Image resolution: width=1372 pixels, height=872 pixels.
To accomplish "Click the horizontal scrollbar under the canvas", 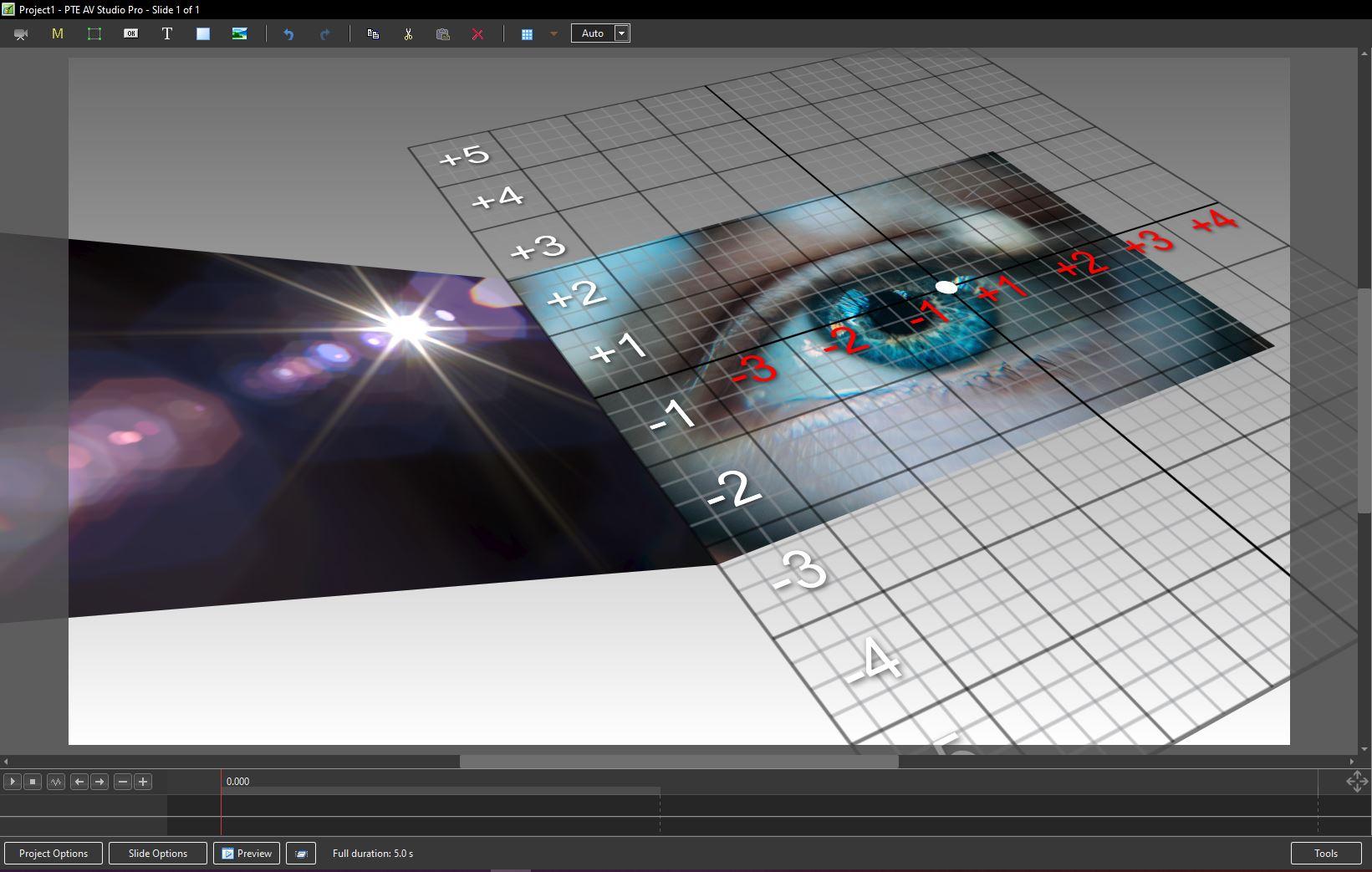I will [x=678, y=762].
